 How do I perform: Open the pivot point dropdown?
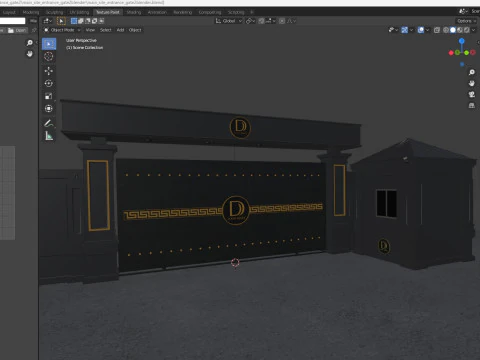[x=250, y=21]
